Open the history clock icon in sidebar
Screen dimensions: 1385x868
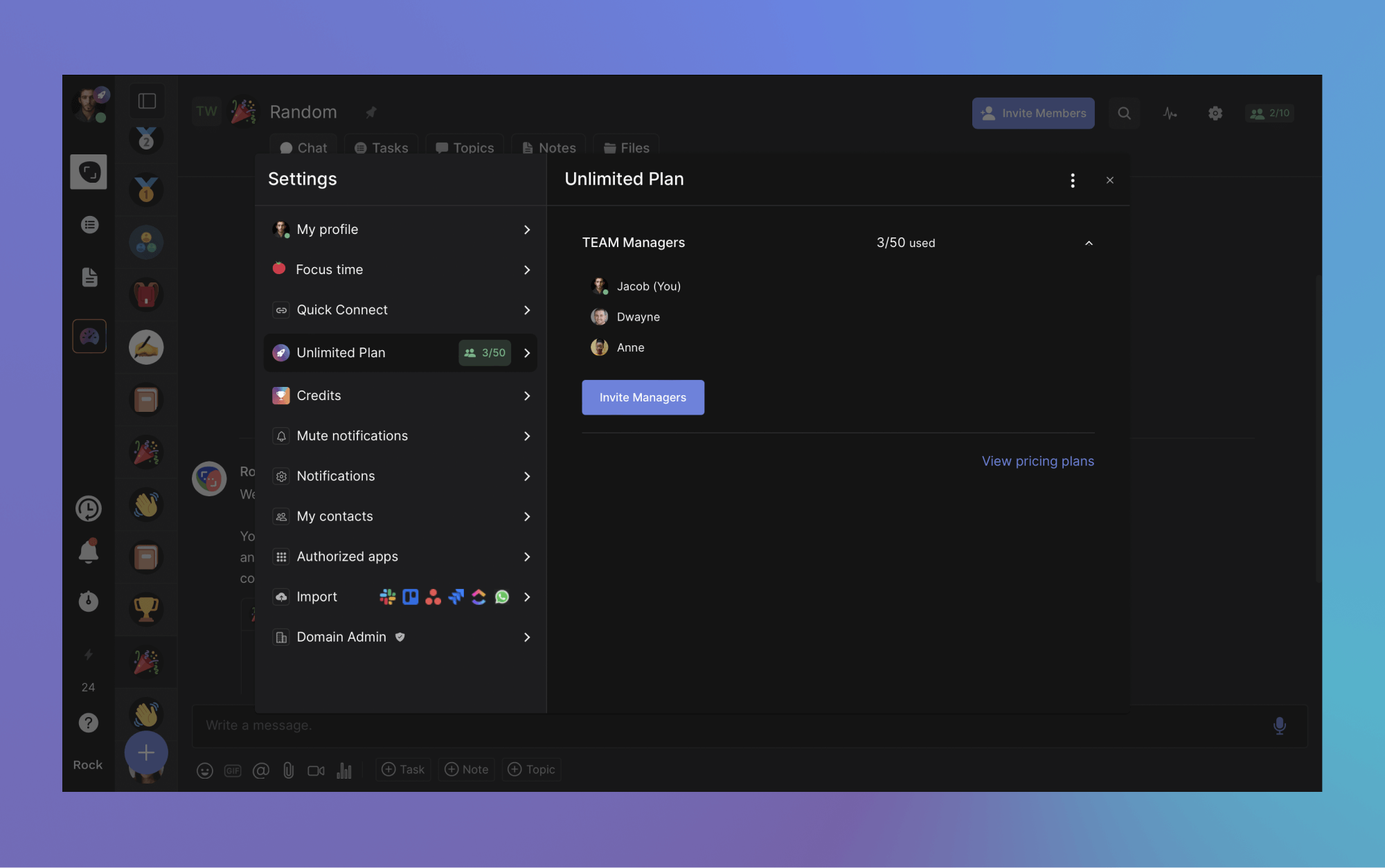click(x=88, y=509)
